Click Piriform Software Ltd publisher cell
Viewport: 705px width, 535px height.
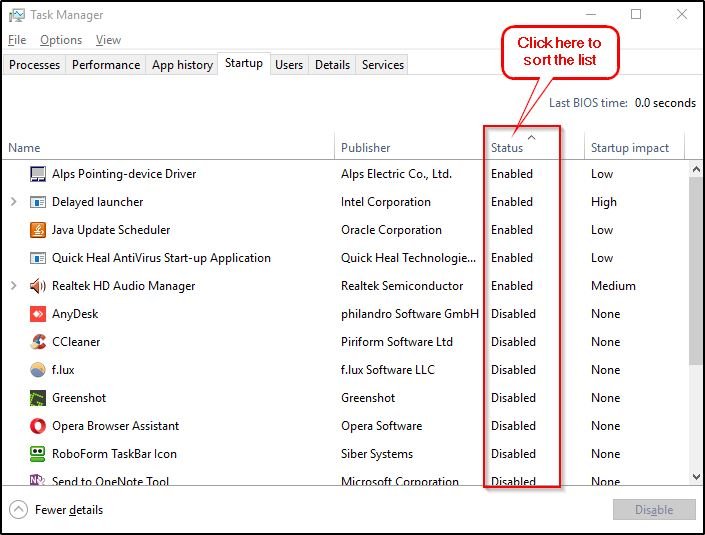click(x=397, y=342)
